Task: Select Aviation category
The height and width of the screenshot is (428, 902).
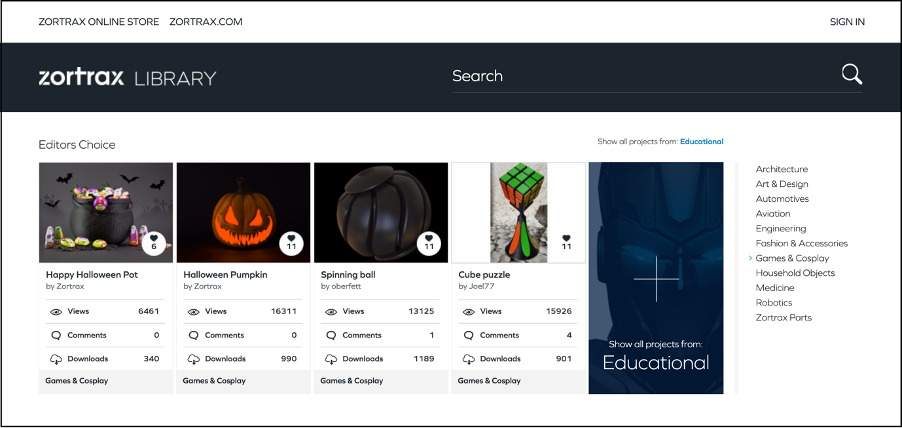Action: [773, 213]
